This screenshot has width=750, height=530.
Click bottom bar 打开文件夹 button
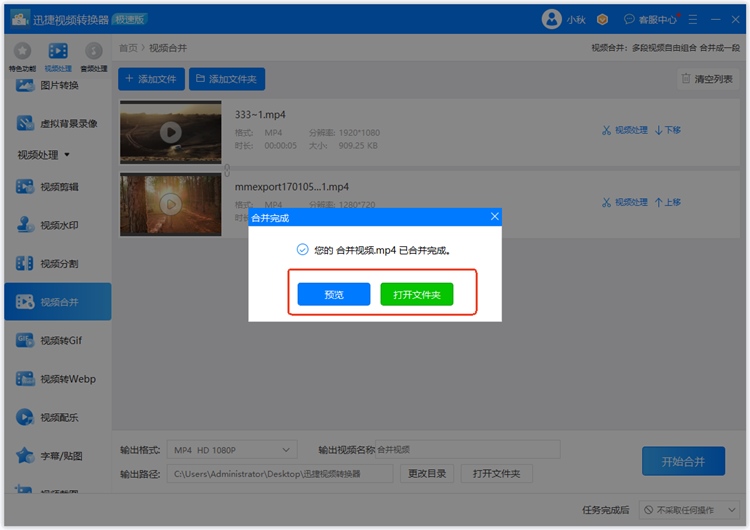click(496, 474)
